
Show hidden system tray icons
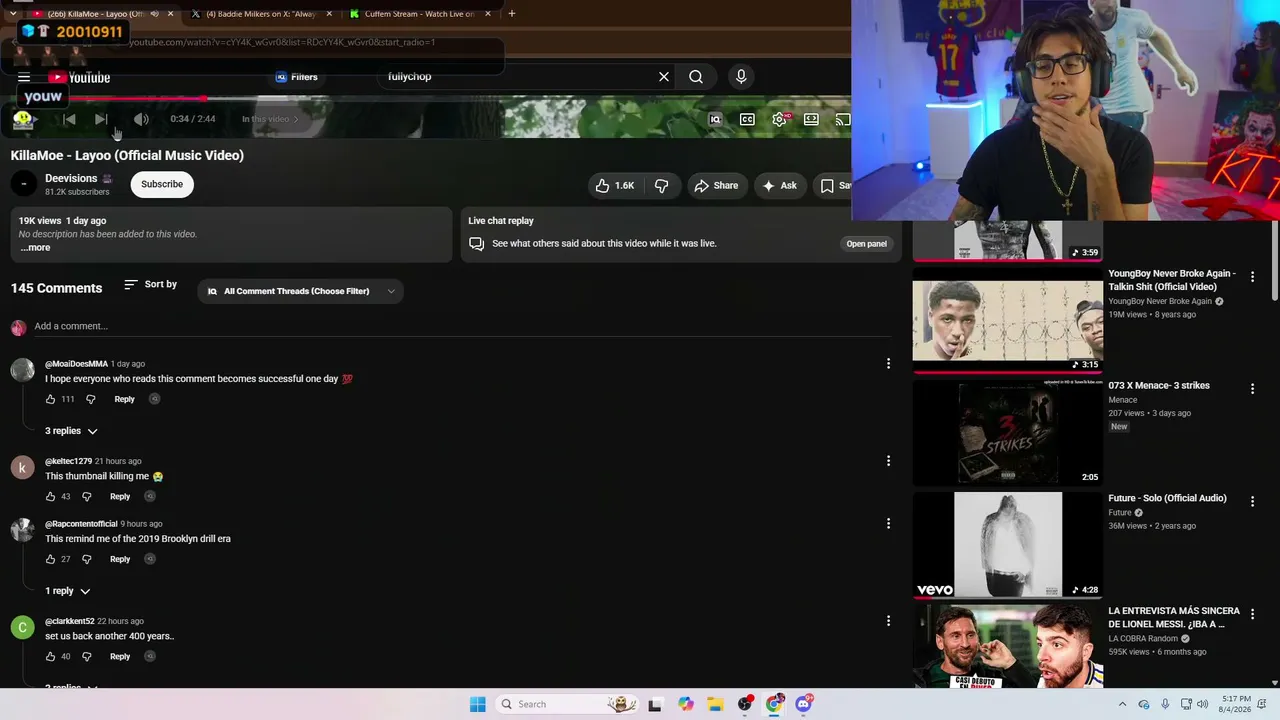(x=1122, y=704)
